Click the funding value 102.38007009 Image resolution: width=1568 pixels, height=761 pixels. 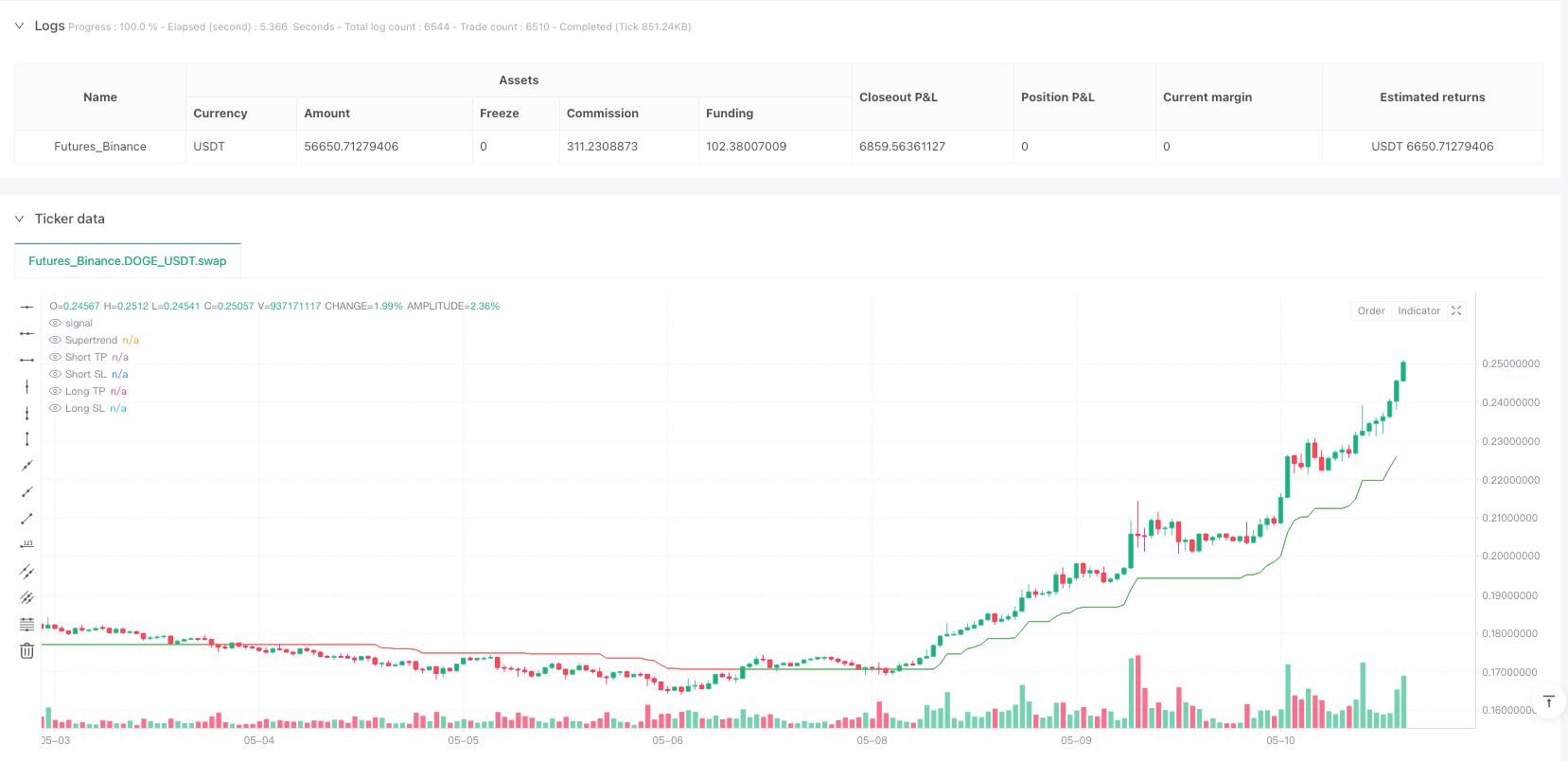click(x=746, y=147)
